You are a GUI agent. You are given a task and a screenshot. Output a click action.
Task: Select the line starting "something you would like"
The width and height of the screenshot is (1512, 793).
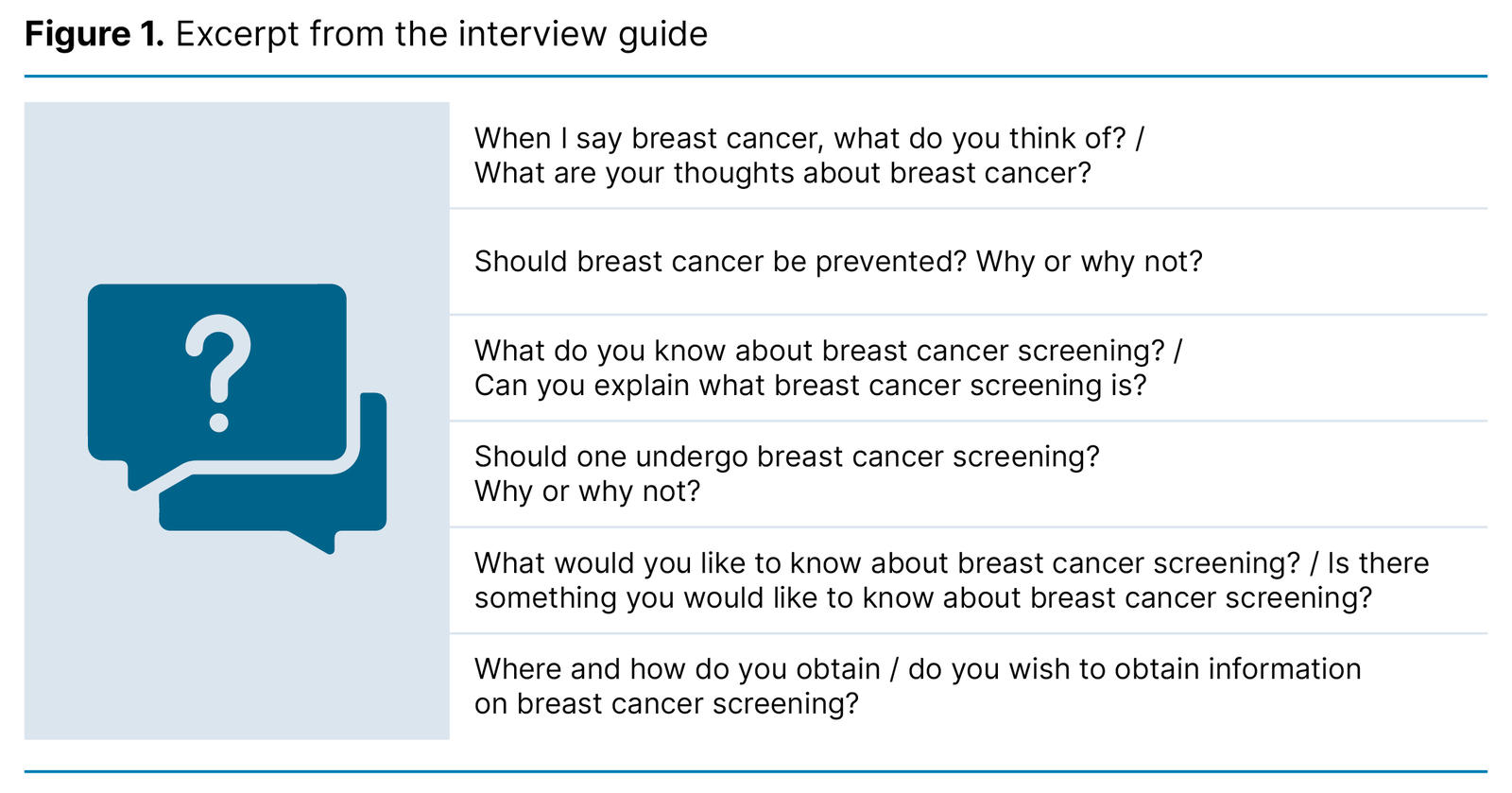tap(922, 598)
